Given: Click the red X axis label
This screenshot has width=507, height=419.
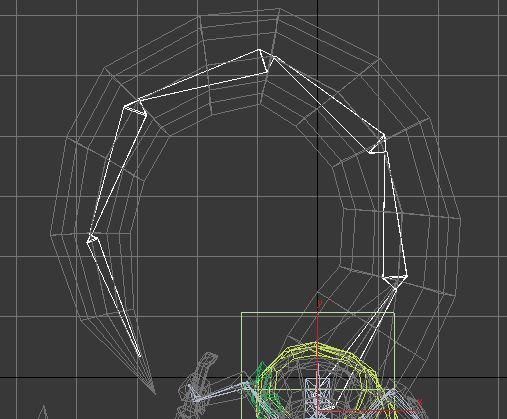Looking at the screenshot, I should [420, 402].
